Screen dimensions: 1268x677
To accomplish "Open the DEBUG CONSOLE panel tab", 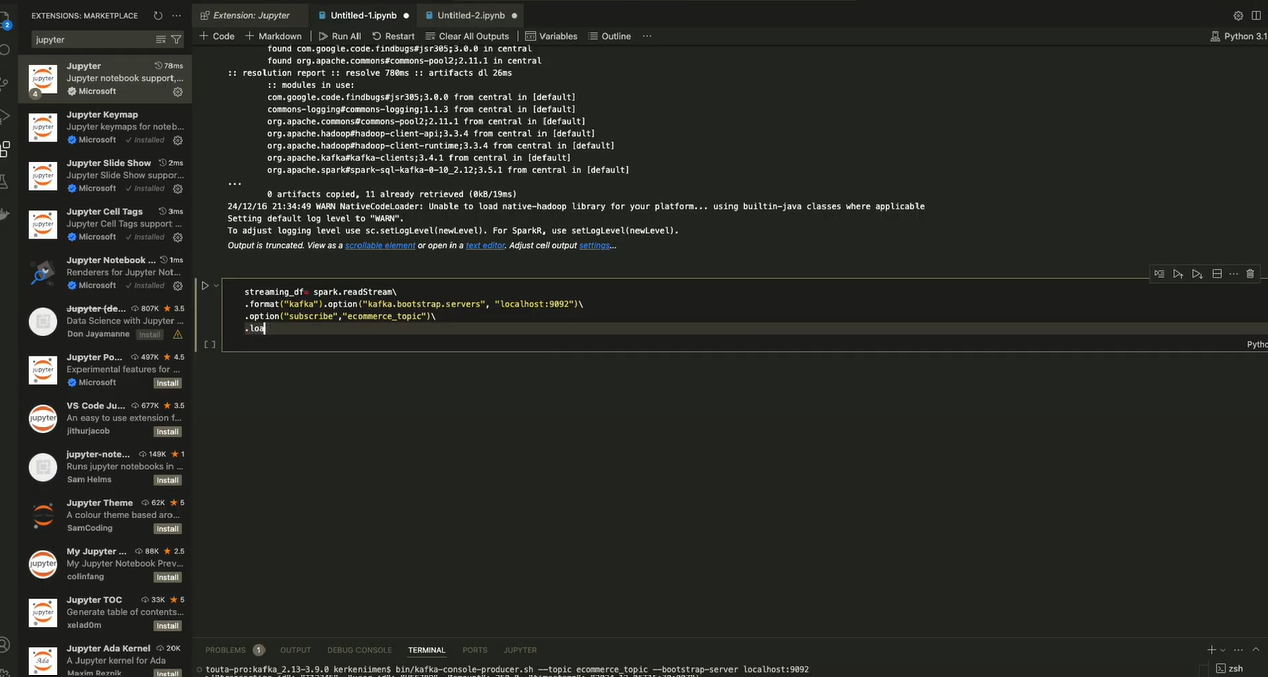I will pos(360,650).
